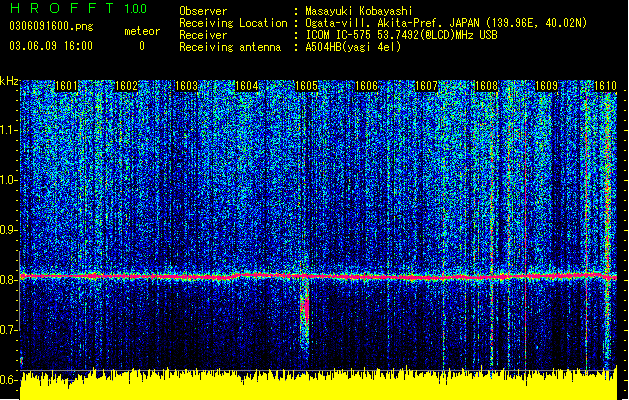Click the yellow signal level graph
Image resolution: width=629 pixels, height=400 pixels.
pyautogui.click(x=319, y=386)
